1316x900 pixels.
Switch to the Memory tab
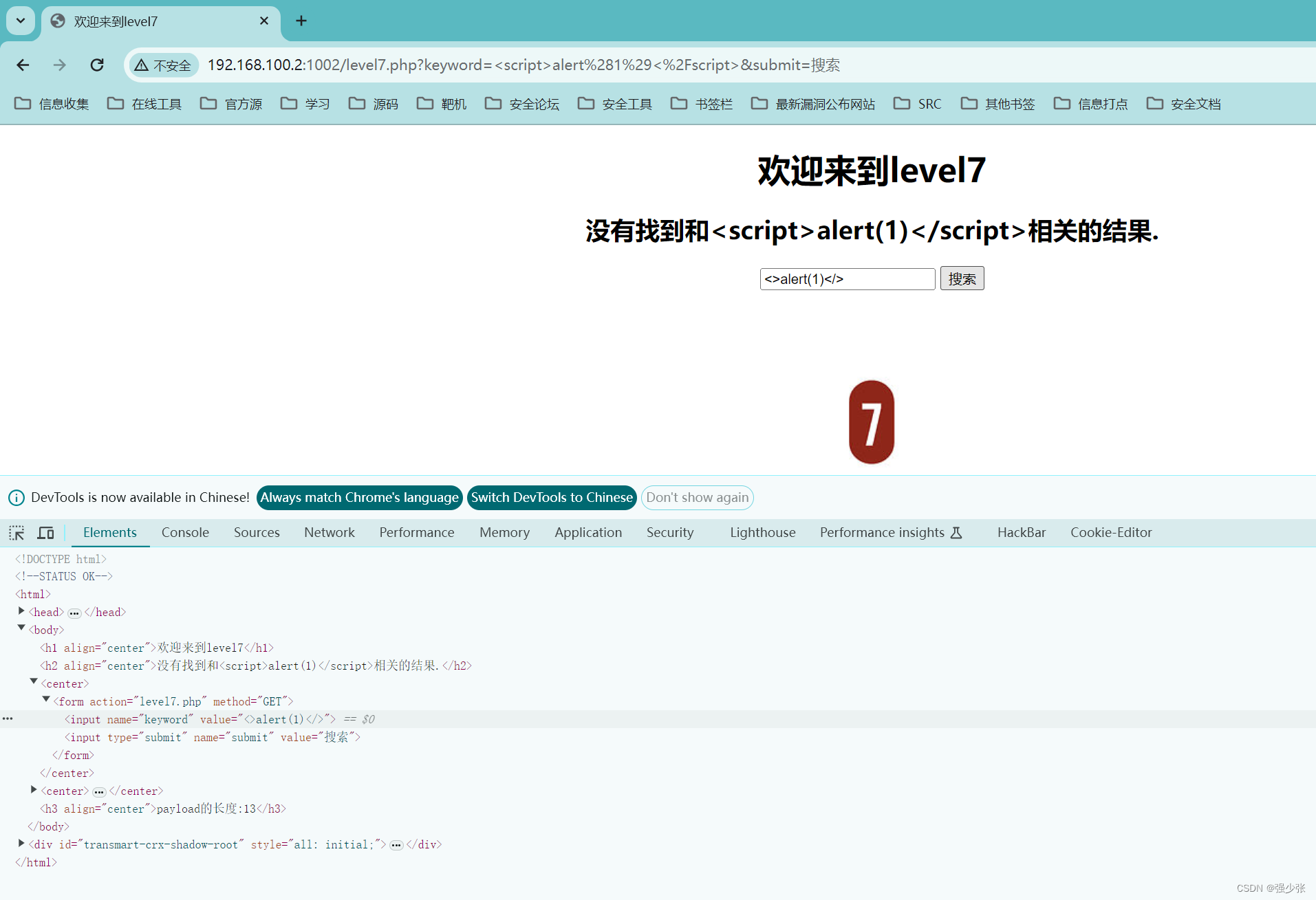(x=504, y=533)
